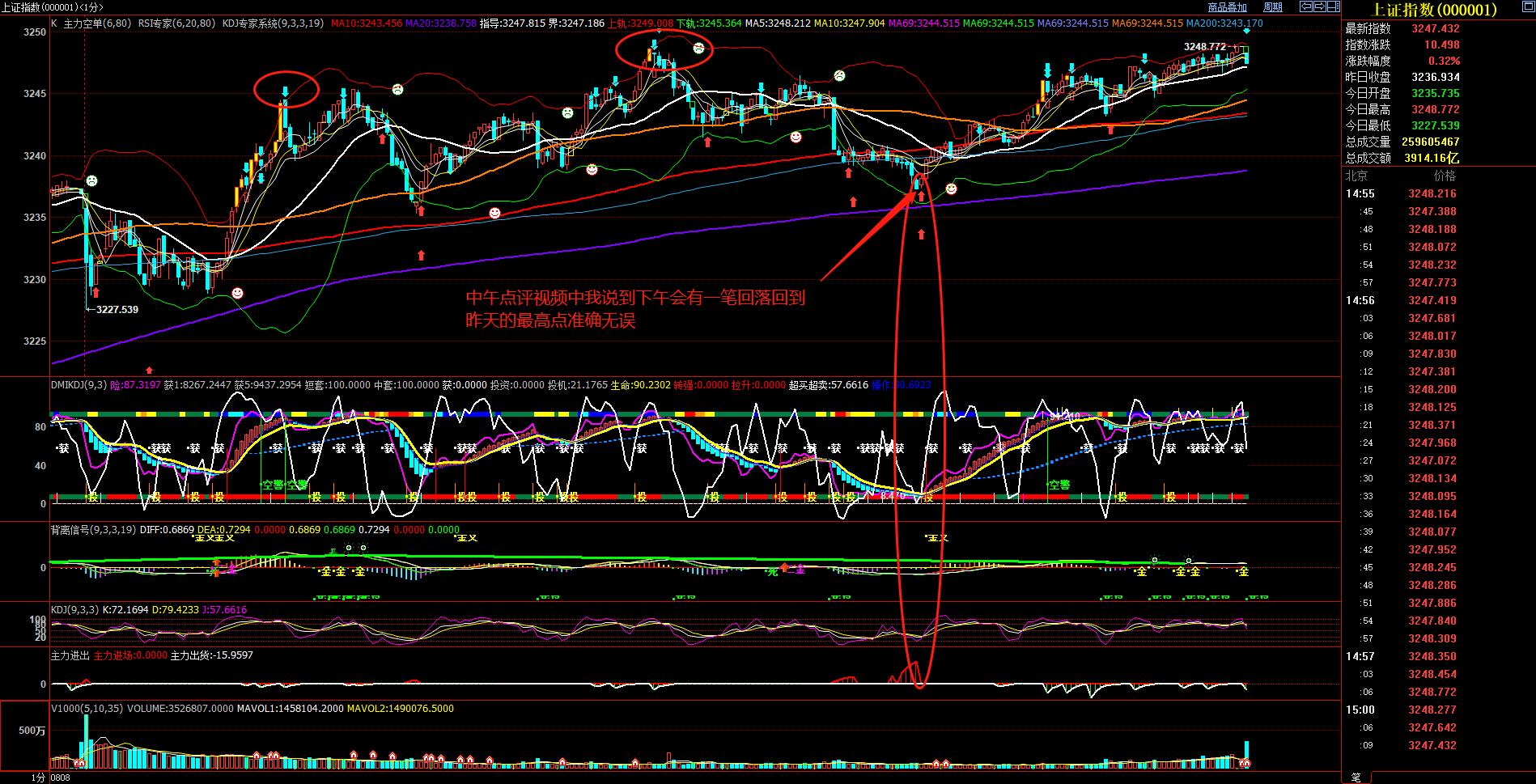Click the MA20:3238.758 legend value
The width and height of the screenshot is (1536, 784).
click(x=441, y=23)
